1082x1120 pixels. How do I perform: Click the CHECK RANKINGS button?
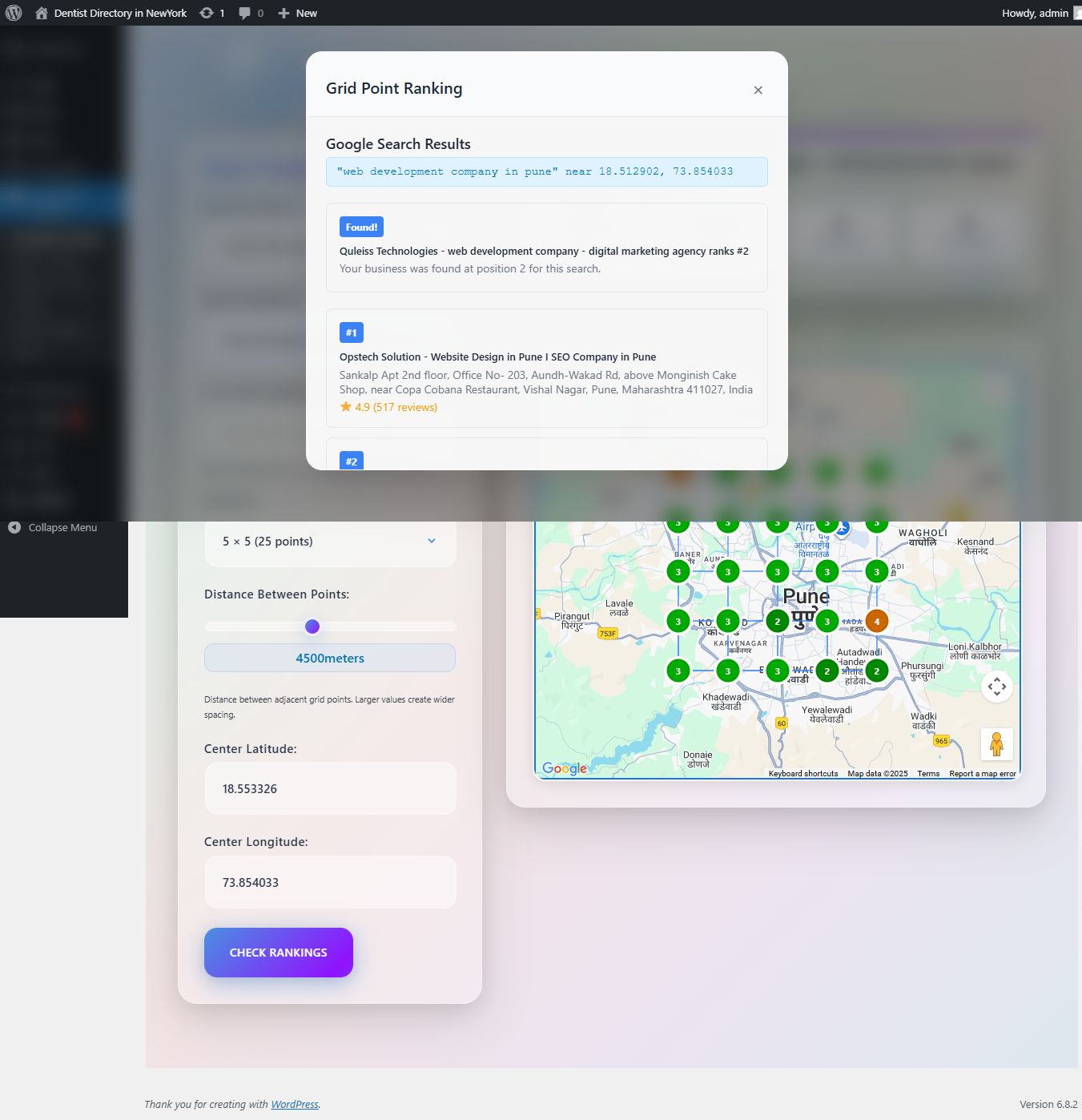click(279, 953)
